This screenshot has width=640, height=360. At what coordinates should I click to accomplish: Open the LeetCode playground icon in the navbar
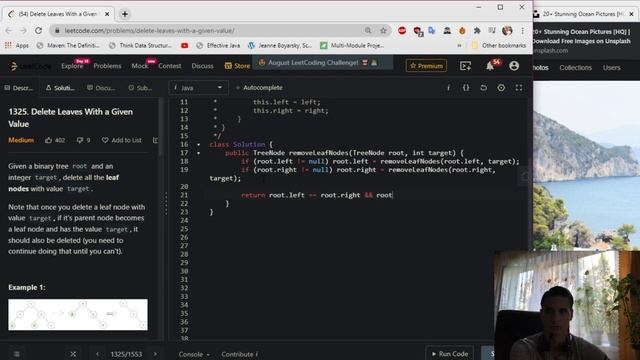pyautogui.click(x=465, y=66)
